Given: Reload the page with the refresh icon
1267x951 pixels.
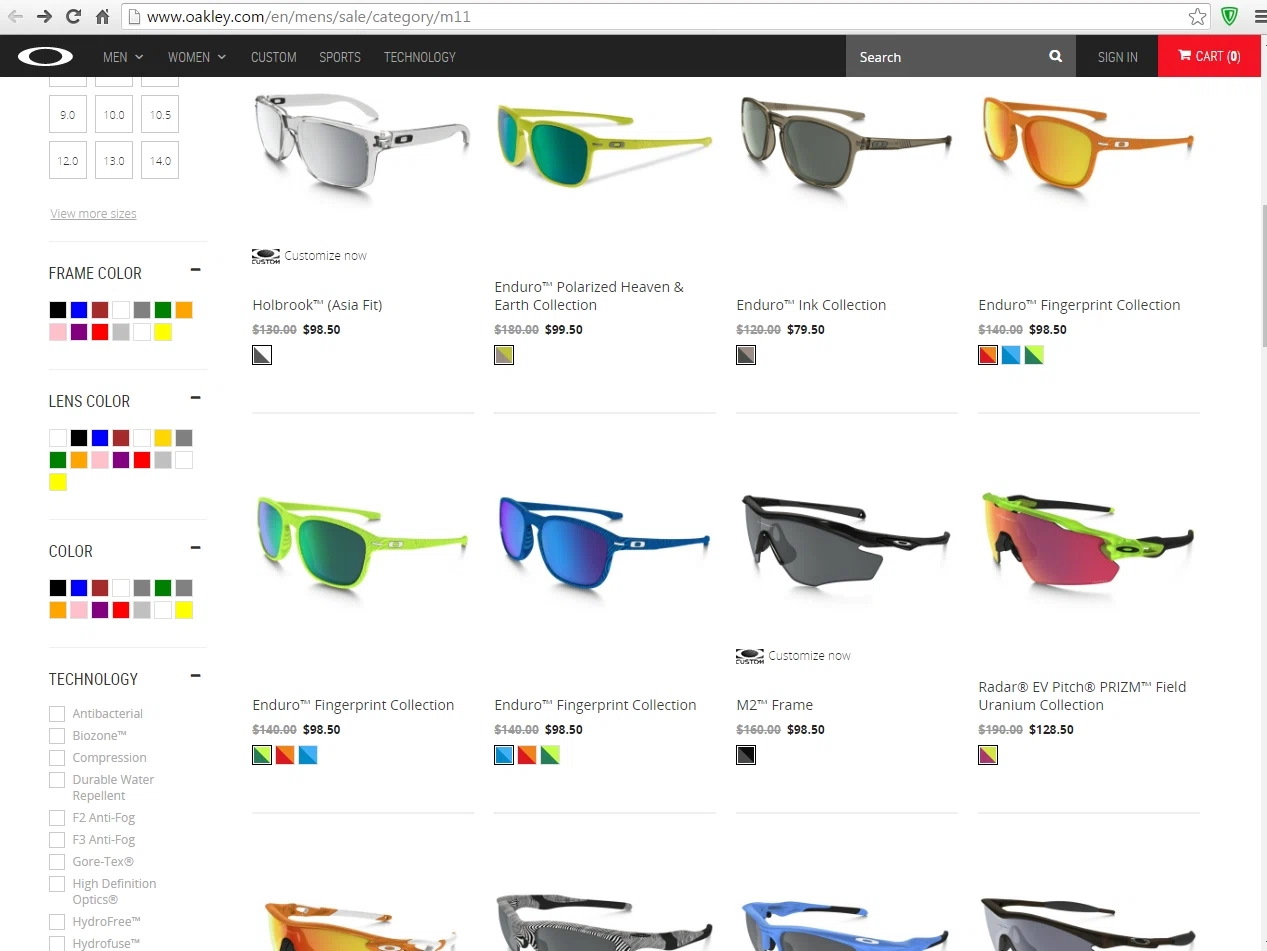Looking at the screenshot, I should coord(73,17).
